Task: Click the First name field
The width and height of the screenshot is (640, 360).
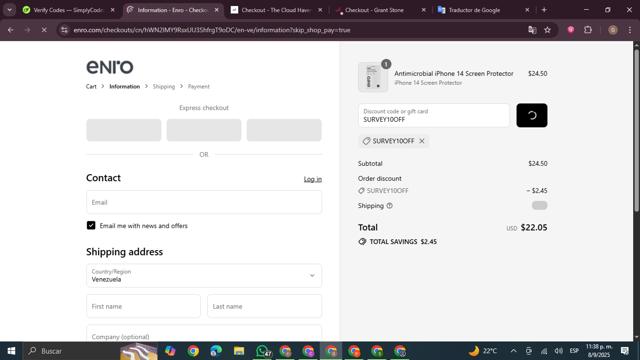Action: tap(143, 306)
